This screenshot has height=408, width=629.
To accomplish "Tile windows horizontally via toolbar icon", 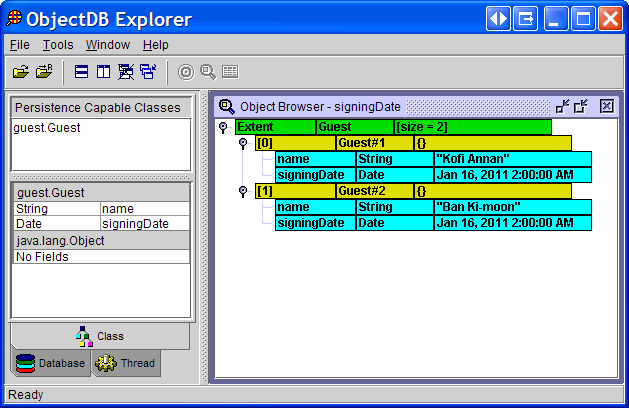I will coord(81,72).
